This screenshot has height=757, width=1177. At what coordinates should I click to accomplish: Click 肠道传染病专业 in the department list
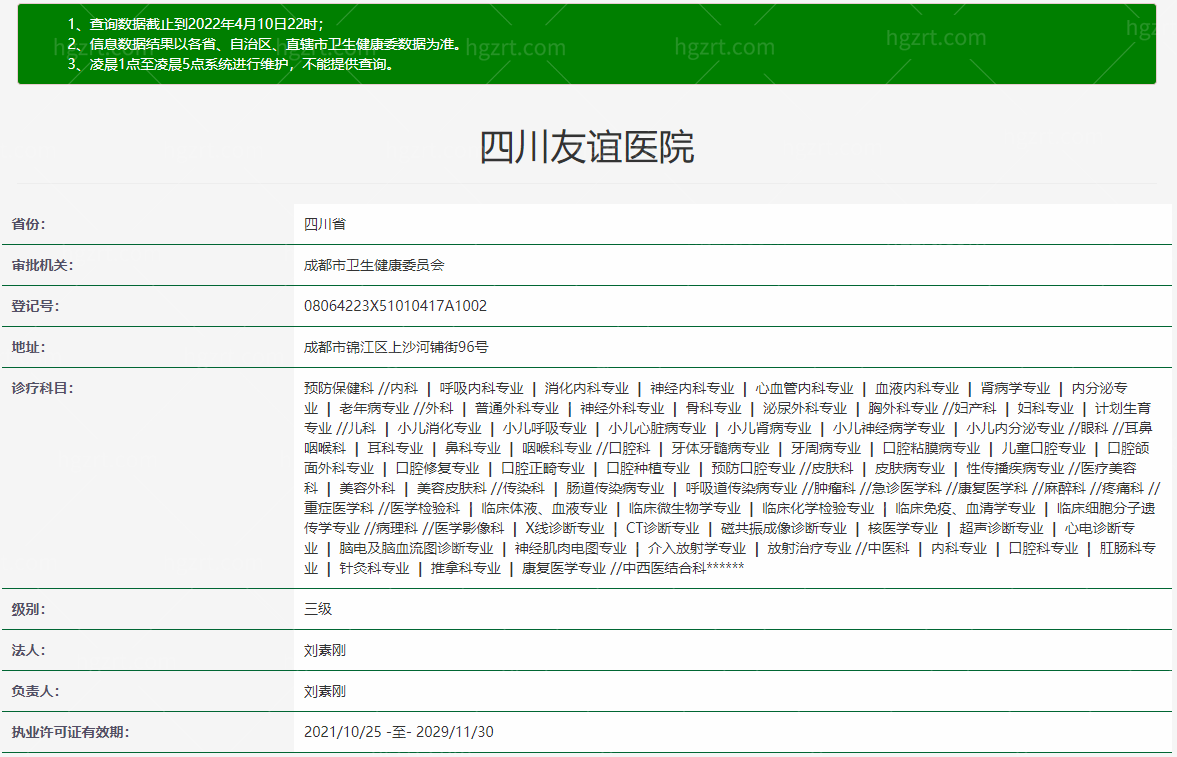point(615,488)
